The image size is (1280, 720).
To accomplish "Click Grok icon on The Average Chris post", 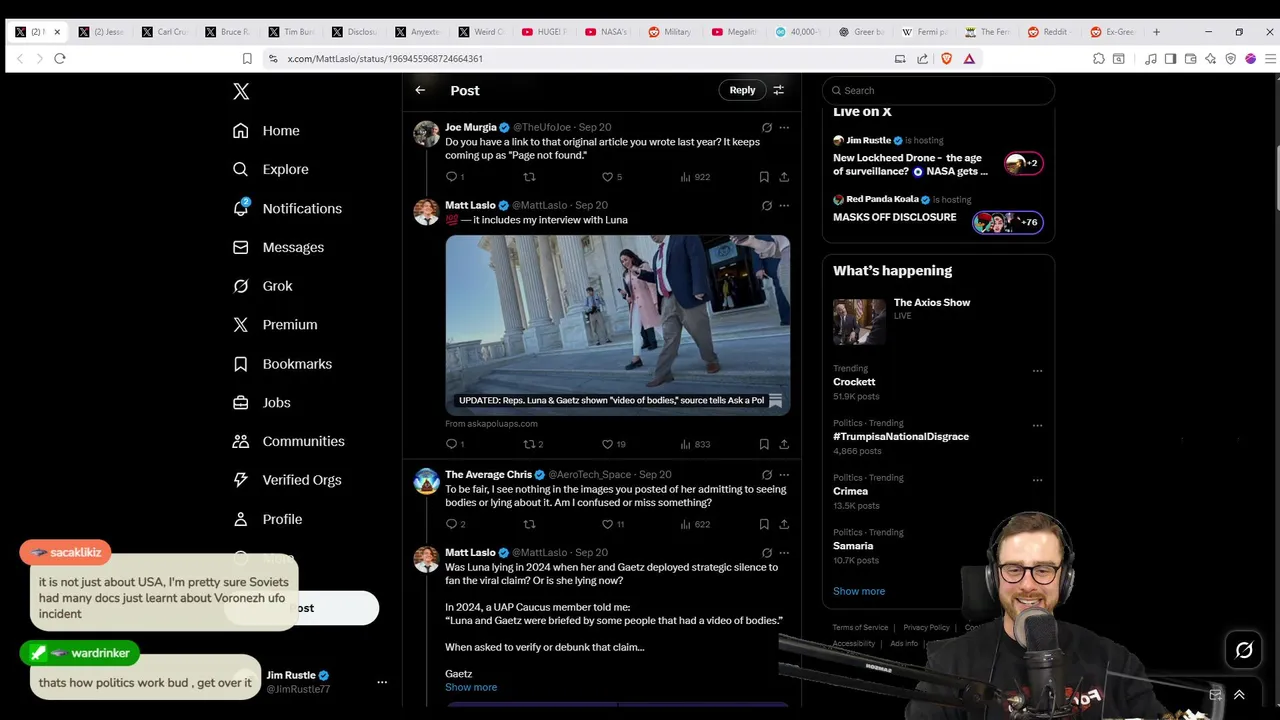I will tap(767, 475).
